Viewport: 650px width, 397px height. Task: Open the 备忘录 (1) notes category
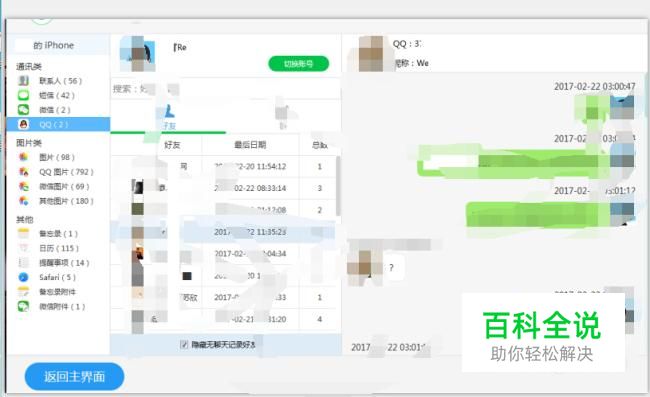pyautogui.click(x=58, y=234)
